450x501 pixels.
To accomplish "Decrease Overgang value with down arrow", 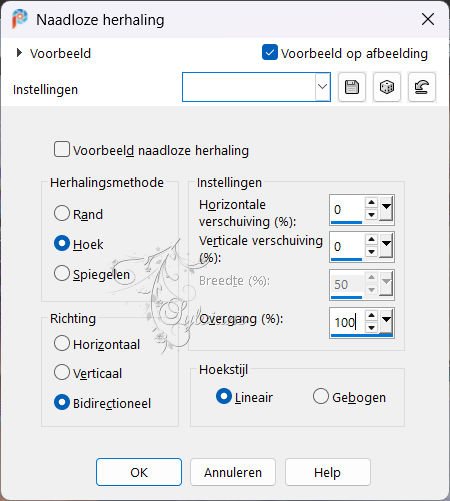I will (371, 327).
